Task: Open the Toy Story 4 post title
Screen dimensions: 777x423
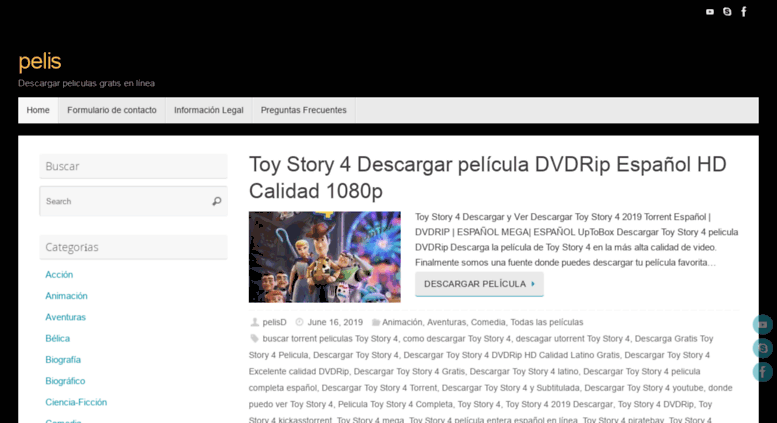Action: (488, 177)
